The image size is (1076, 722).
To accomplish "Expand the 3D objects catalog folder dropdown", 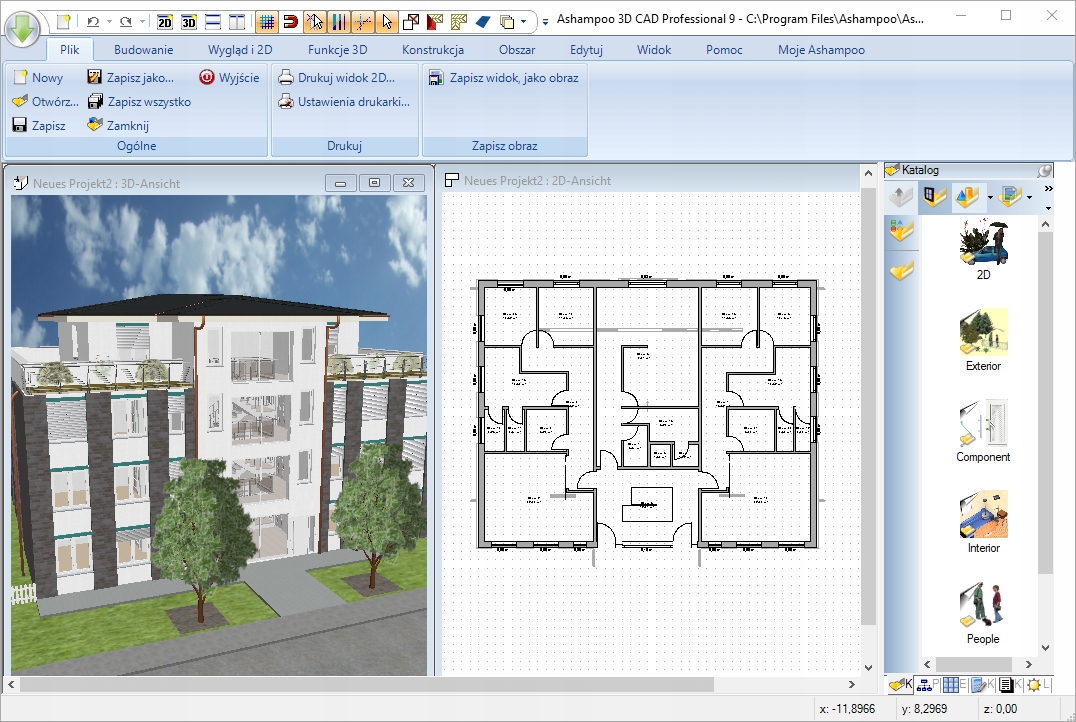I will tap(990, 198).
